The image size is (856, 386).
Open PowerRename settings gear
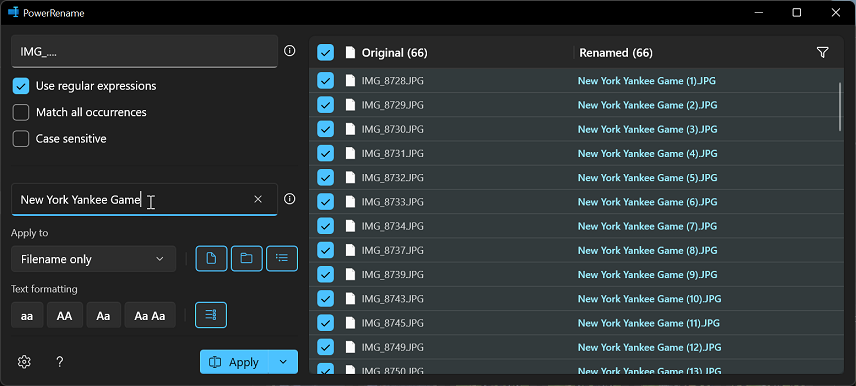point(24,361)
